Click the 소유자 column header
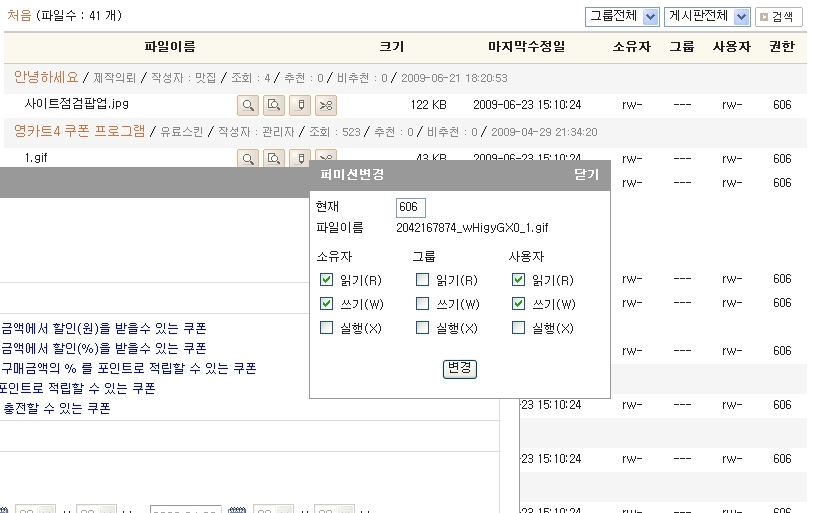Viewport: 816px width, 513px height. coord(632,46)
